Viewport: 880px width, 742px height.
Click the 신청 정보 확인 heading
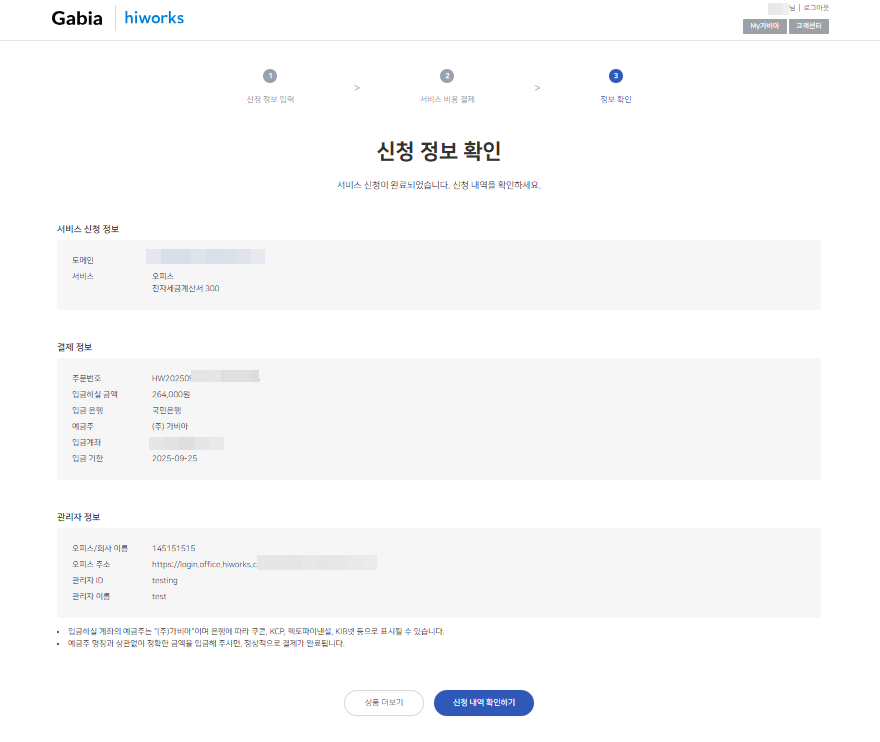pyautogui.click(x=439, y=151)
